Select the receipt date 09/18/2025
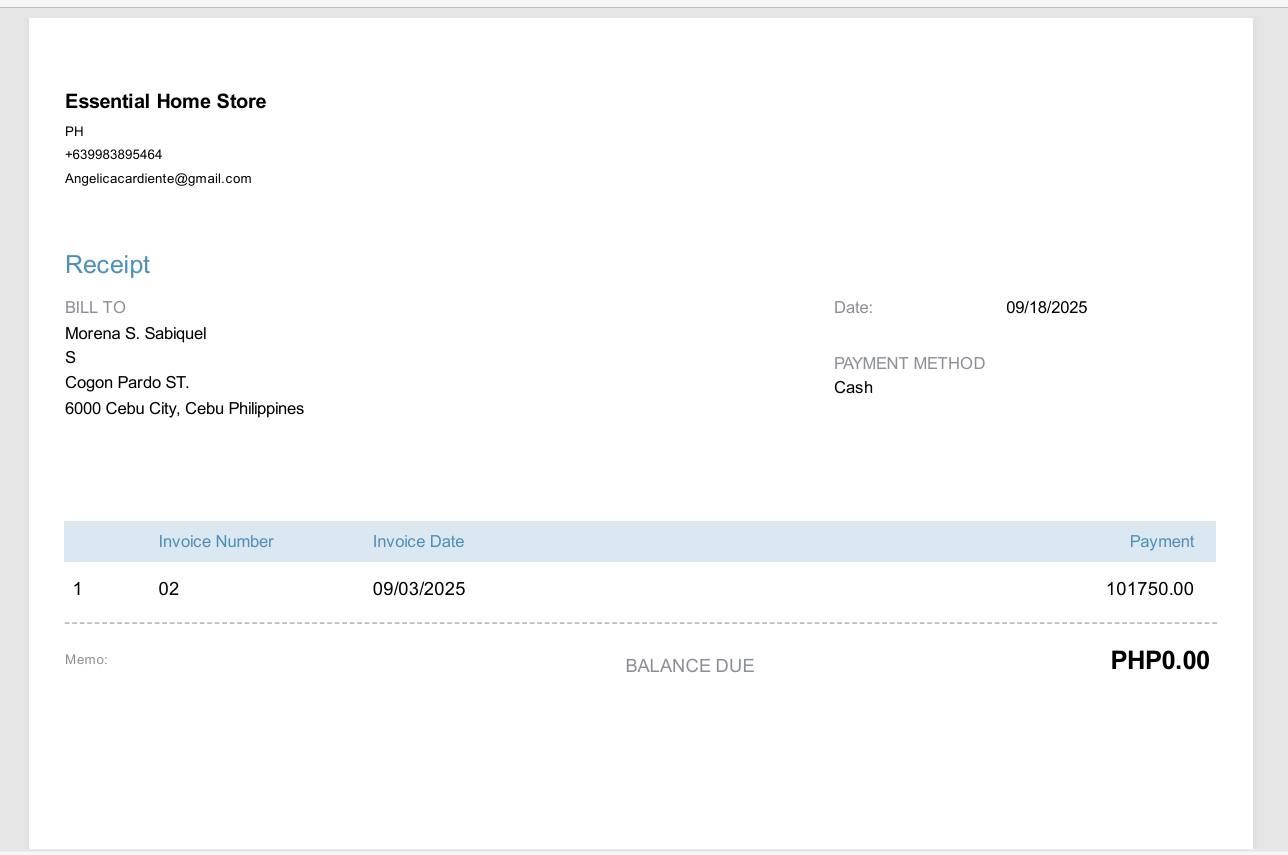1288x855 pixels. tap(1046, 307)
